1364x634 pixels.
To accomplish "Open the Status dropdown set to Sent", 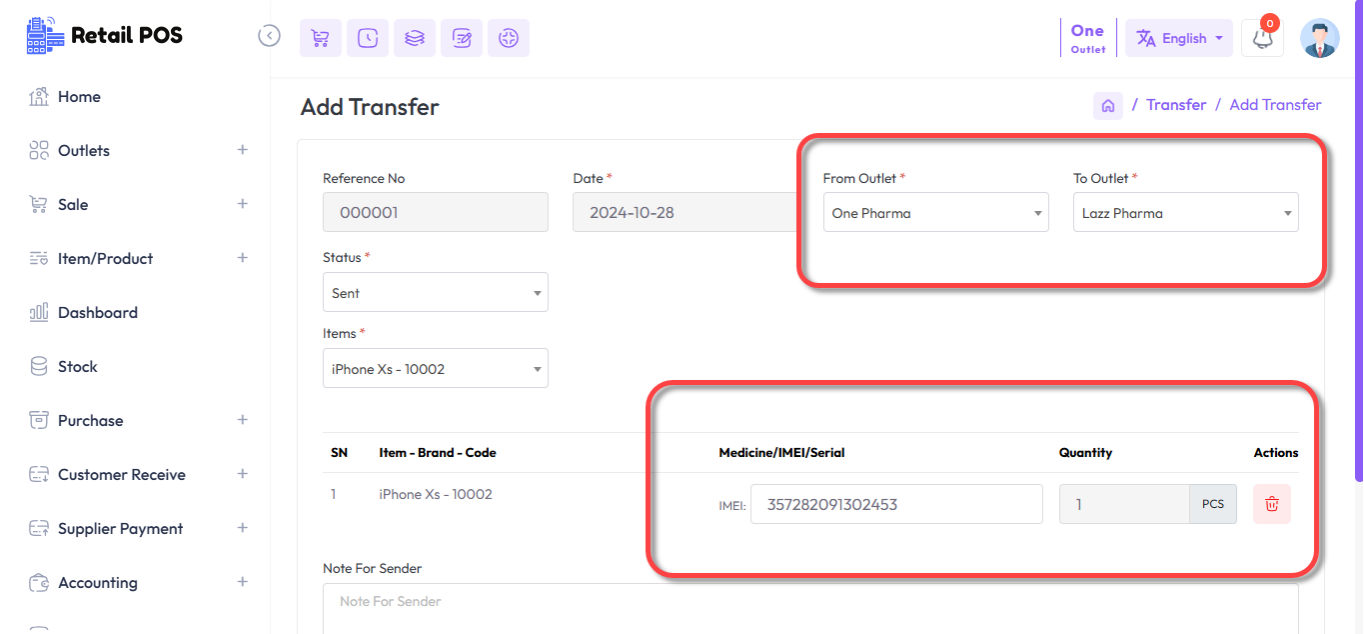I will click(435, 292).
